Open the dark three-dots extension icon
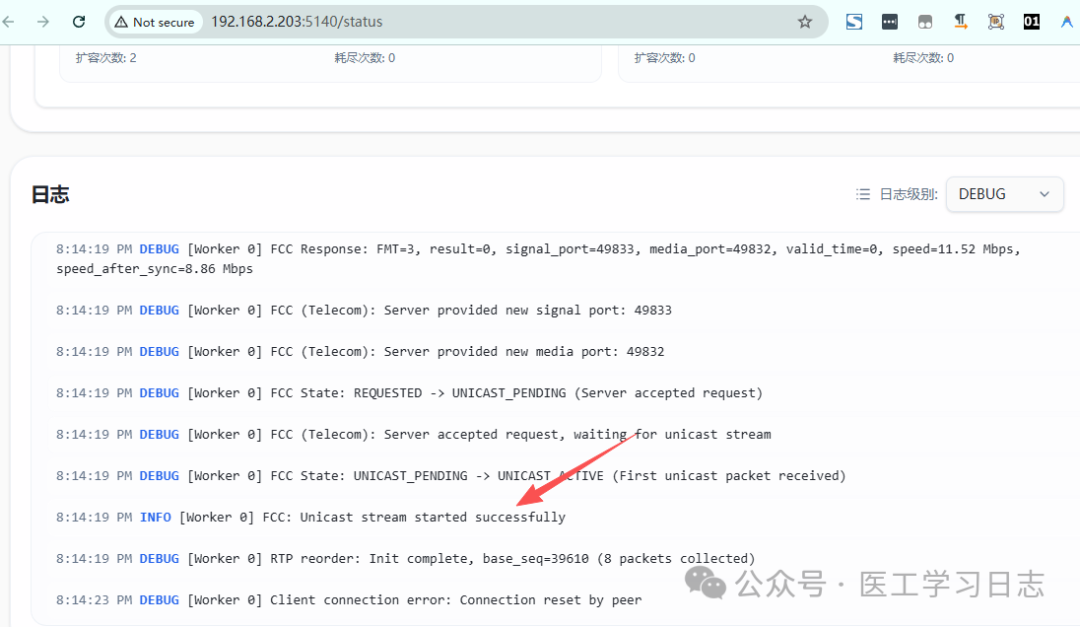This screenshot has width=1080, height=627. coord(889,21)
